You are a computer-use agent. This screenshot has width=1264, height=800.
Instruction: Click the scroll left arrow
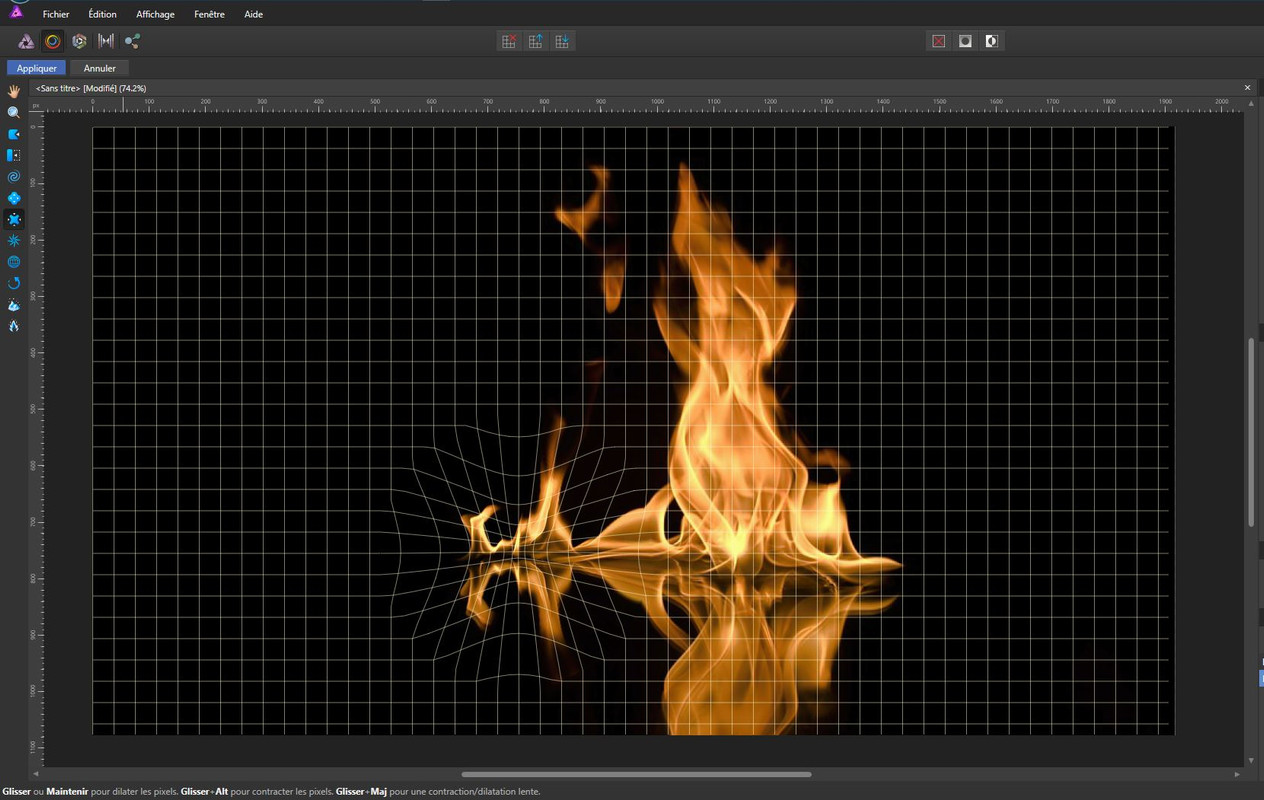click(x=37, y=774)
